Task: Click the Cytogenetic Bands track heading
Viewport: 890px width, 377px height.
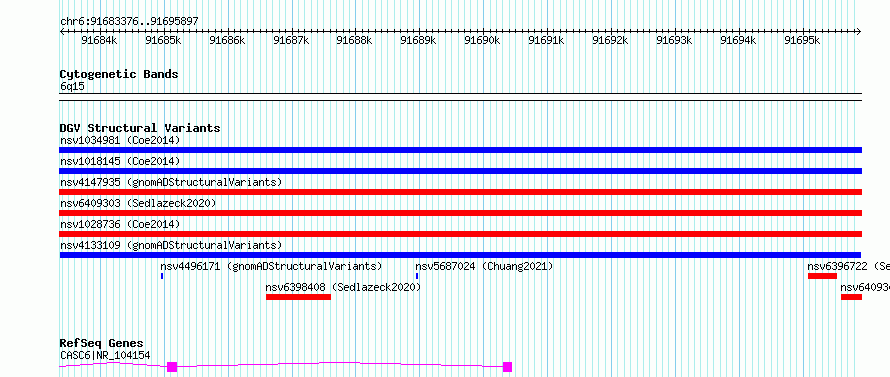Action: 119,74
